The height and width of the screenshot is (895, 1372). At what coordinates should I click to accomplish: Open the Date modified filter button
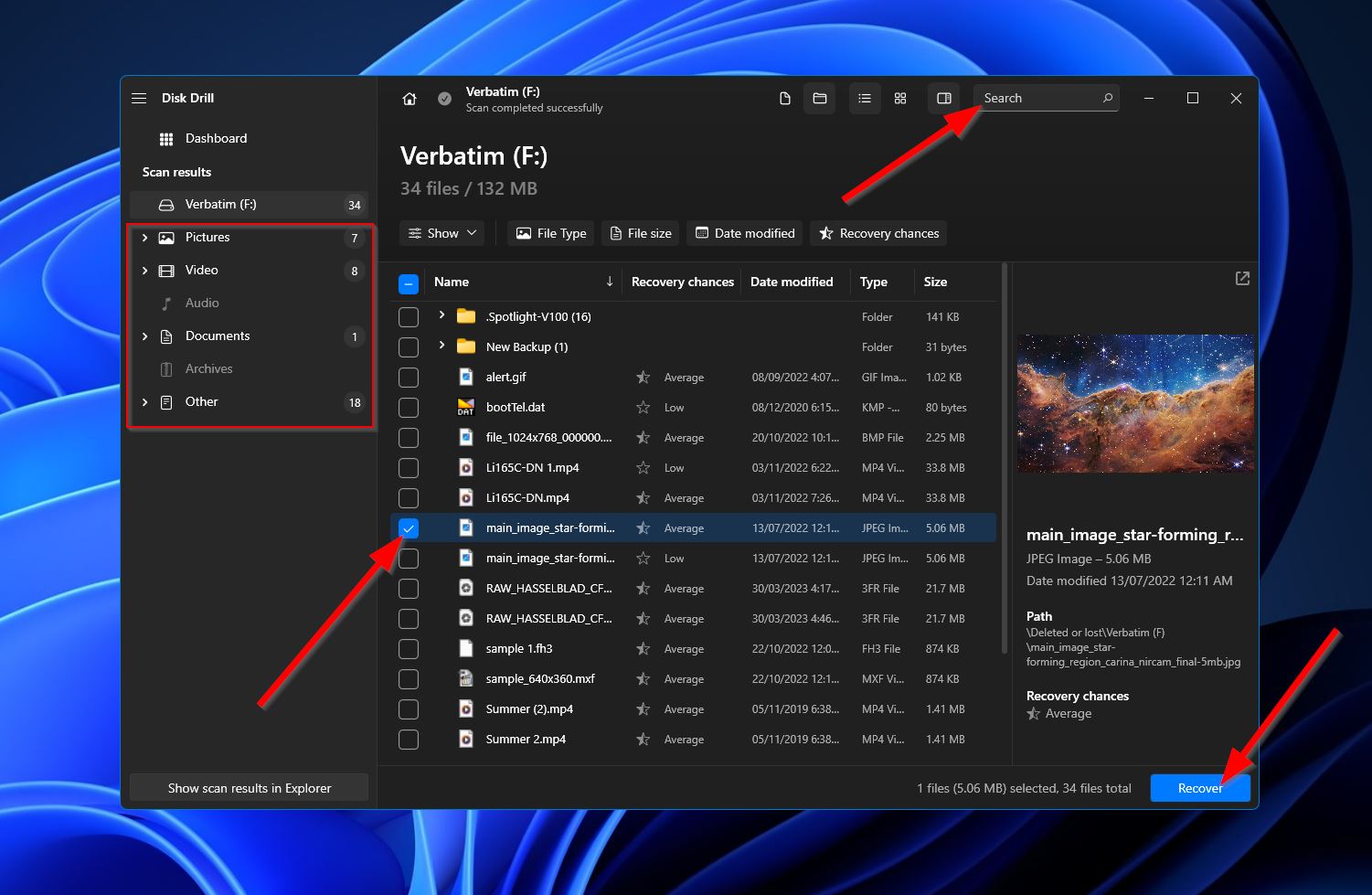click(745, 233)
